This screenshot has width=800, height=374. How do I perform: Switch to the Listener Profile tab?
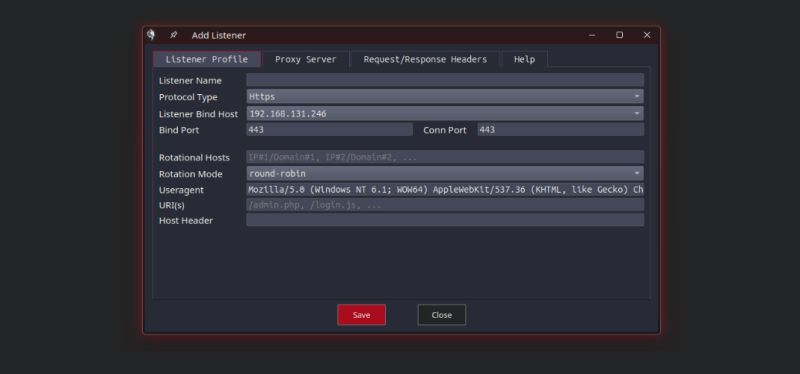tap(207, 59)
